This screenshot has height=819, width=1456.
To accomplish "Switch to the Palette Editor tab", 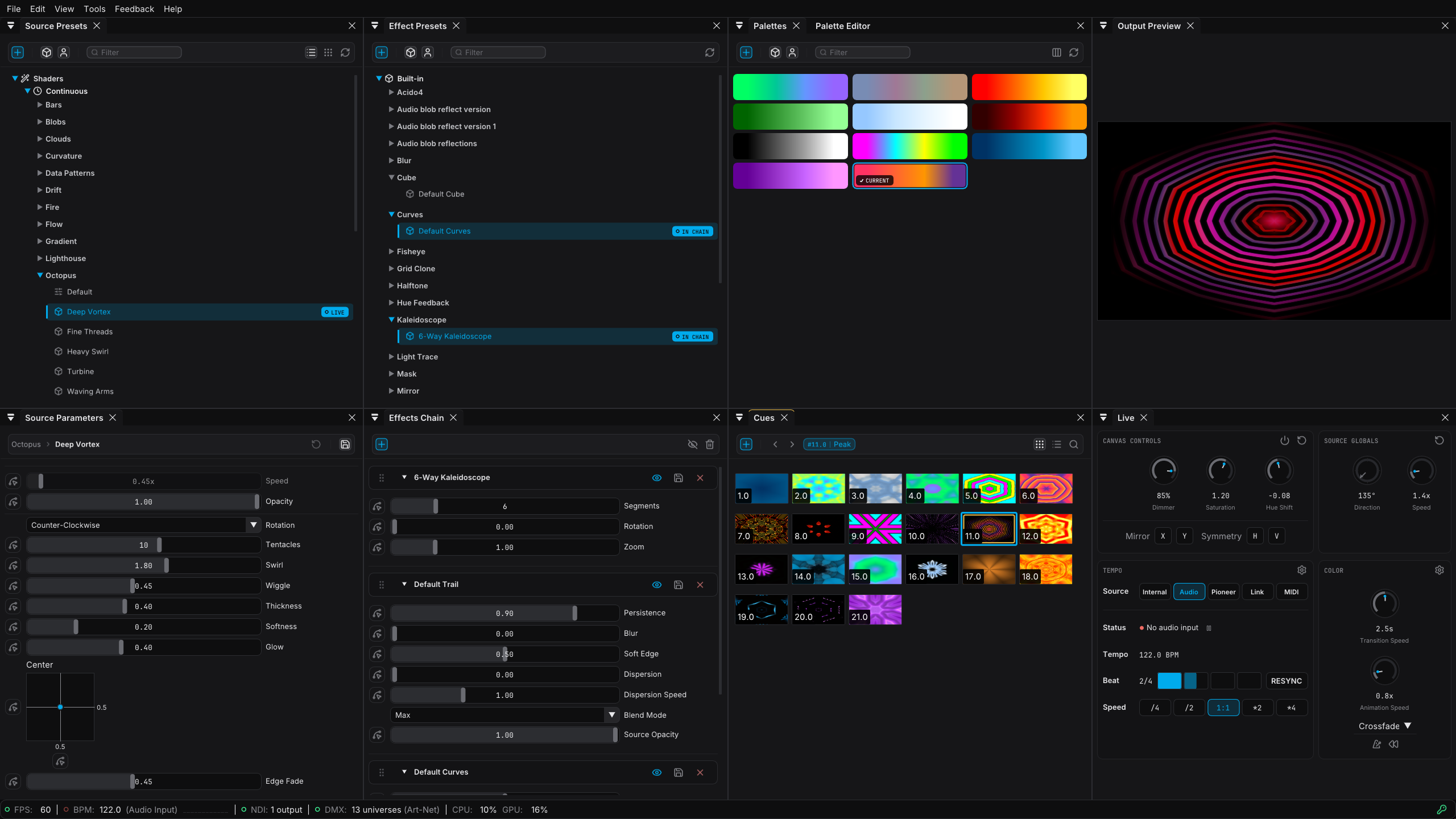I will [842, 26].
